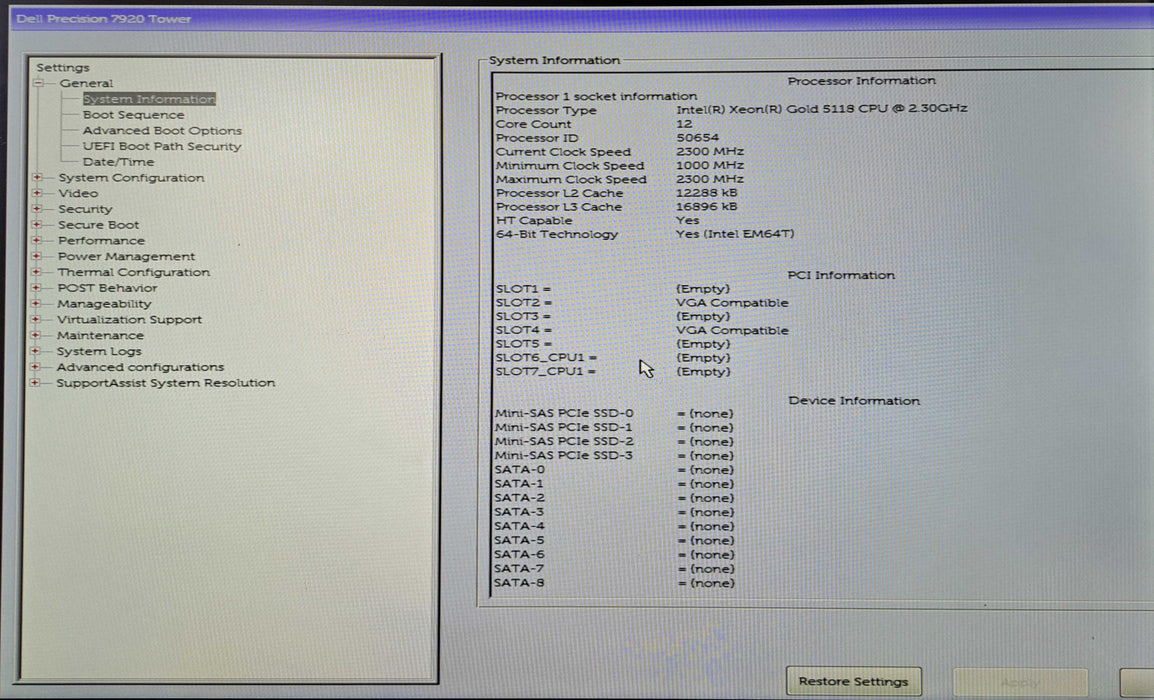The height and width of the screenshot is (700, 1154).
Task: Select the Security category label
Action: (85, 209)
